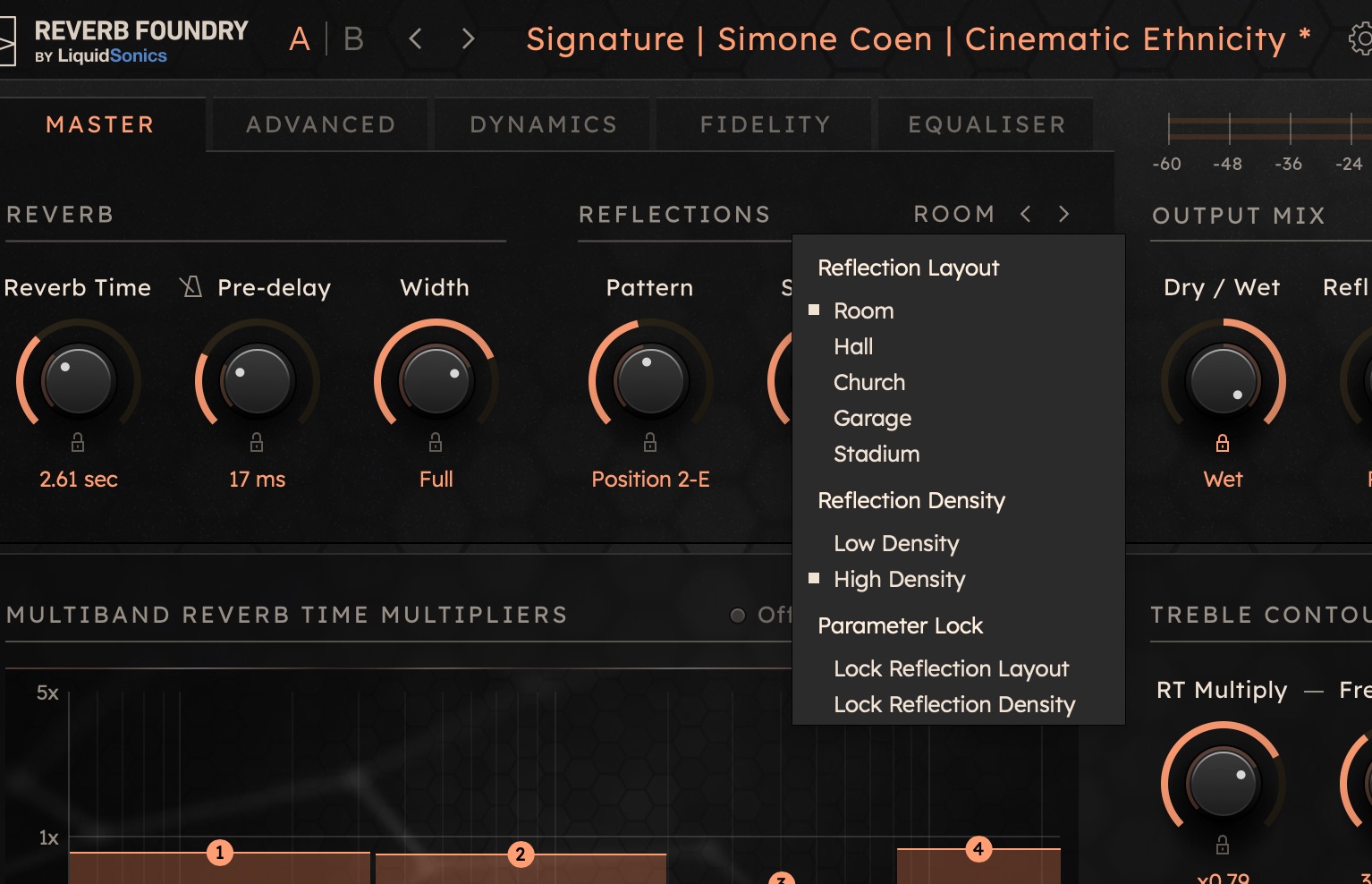Click the Reverb Time knob
Viewport: 1372px width, 884px height.
pyautogui.click(x=79, y=380)
